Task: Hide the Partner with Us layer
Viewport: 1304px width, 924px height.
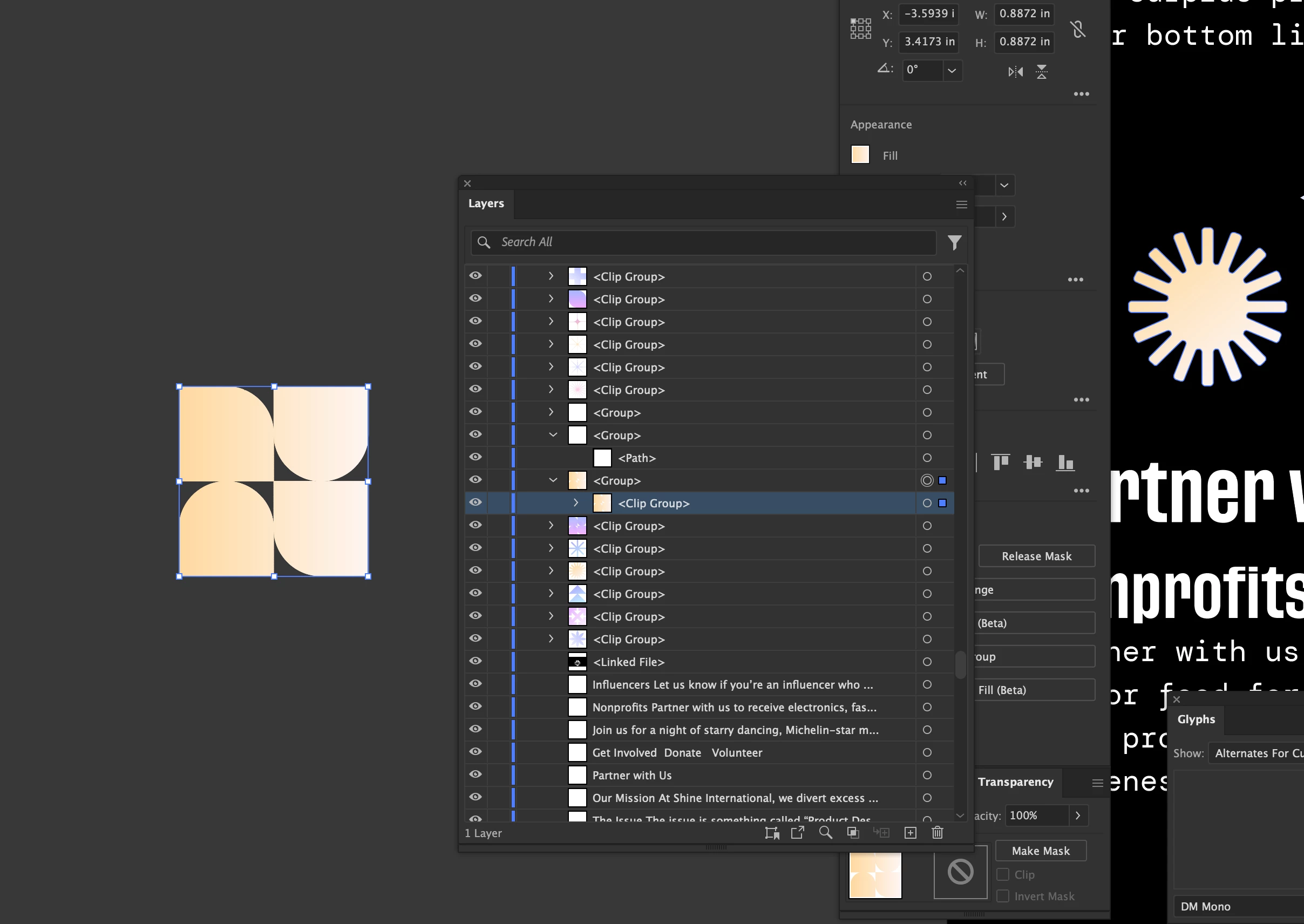Action: coord(476,774)
